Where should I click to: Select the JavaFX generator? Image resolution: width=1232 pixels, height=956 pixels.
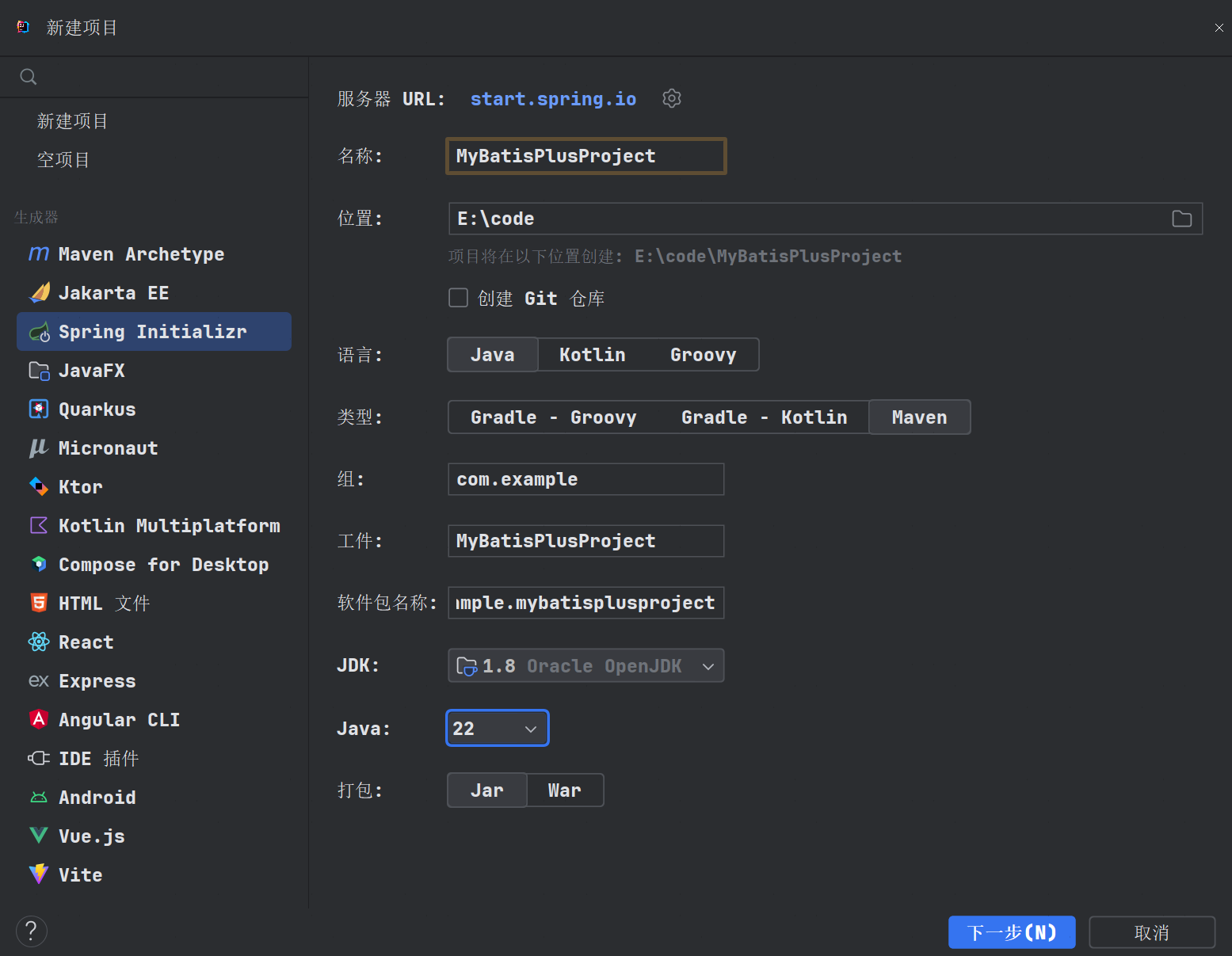click(154, 371)
